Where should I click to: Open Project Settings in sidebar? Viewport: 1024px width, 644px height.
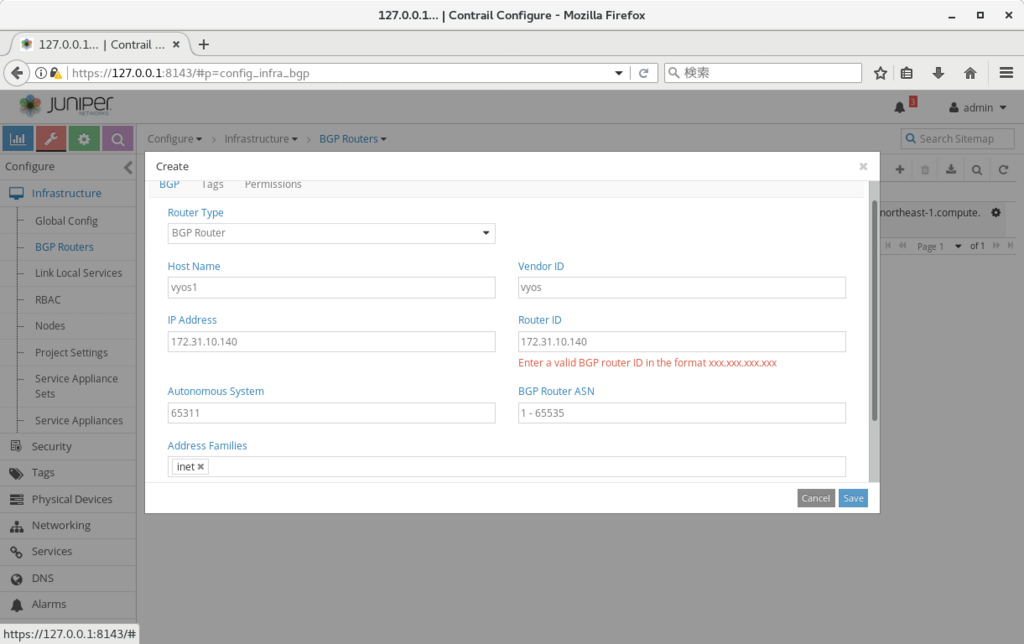[71, 353]
